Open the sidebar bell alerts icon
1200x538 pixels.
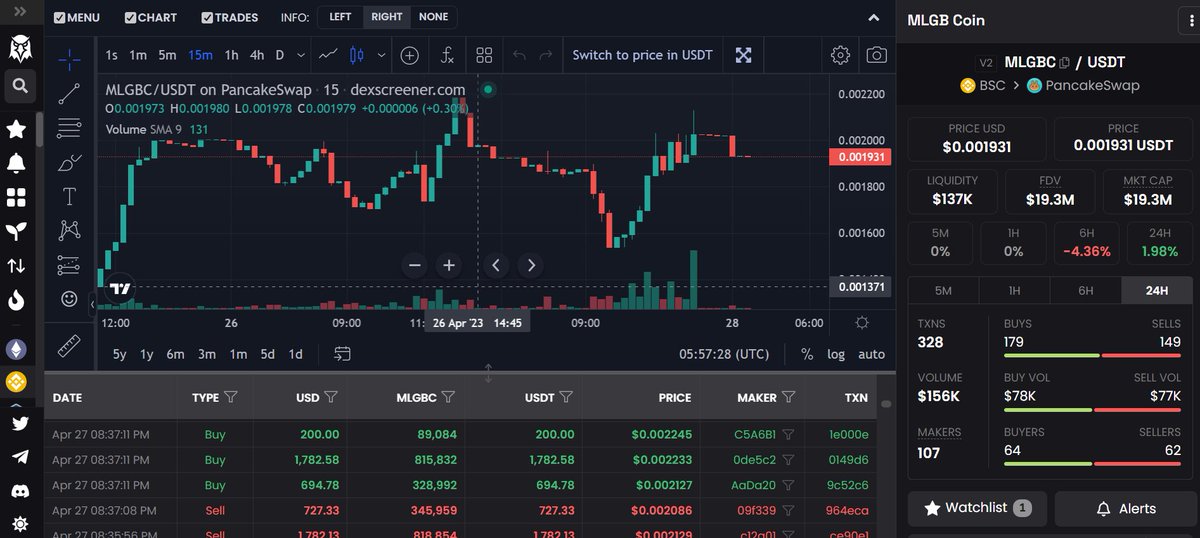(x=17, y=163)
